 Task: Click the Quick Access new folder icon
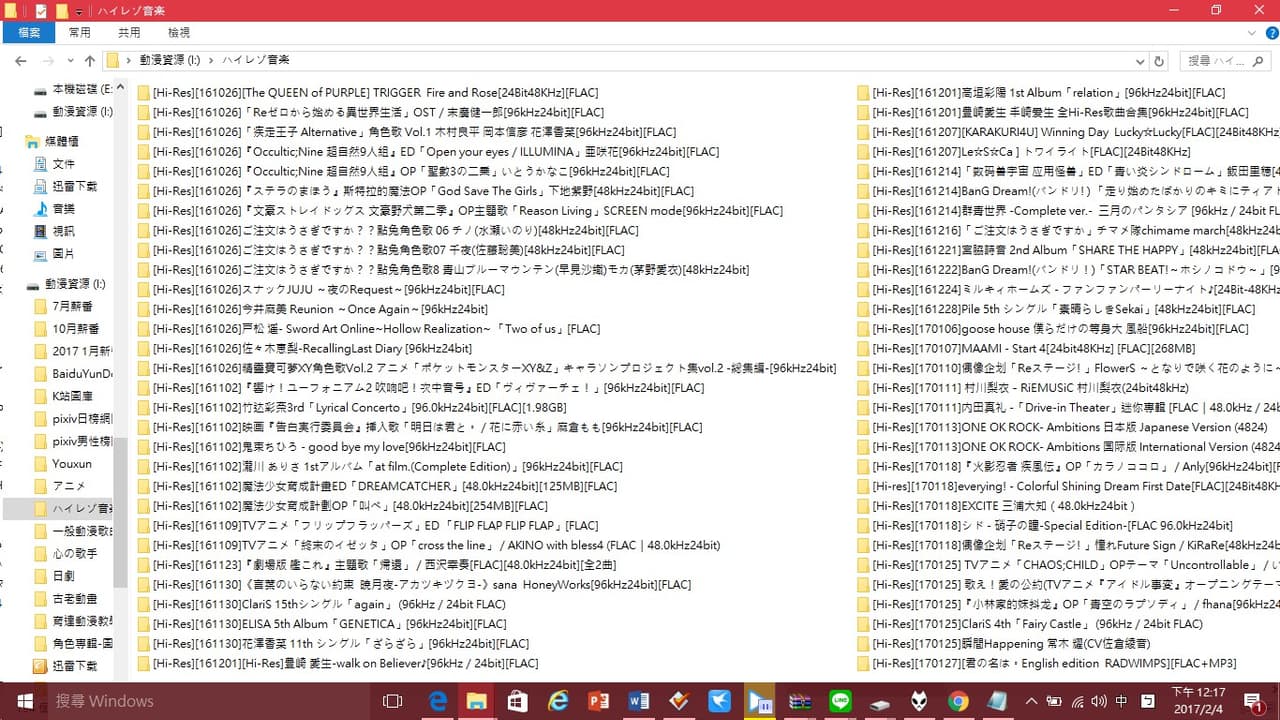click(62, 11)
